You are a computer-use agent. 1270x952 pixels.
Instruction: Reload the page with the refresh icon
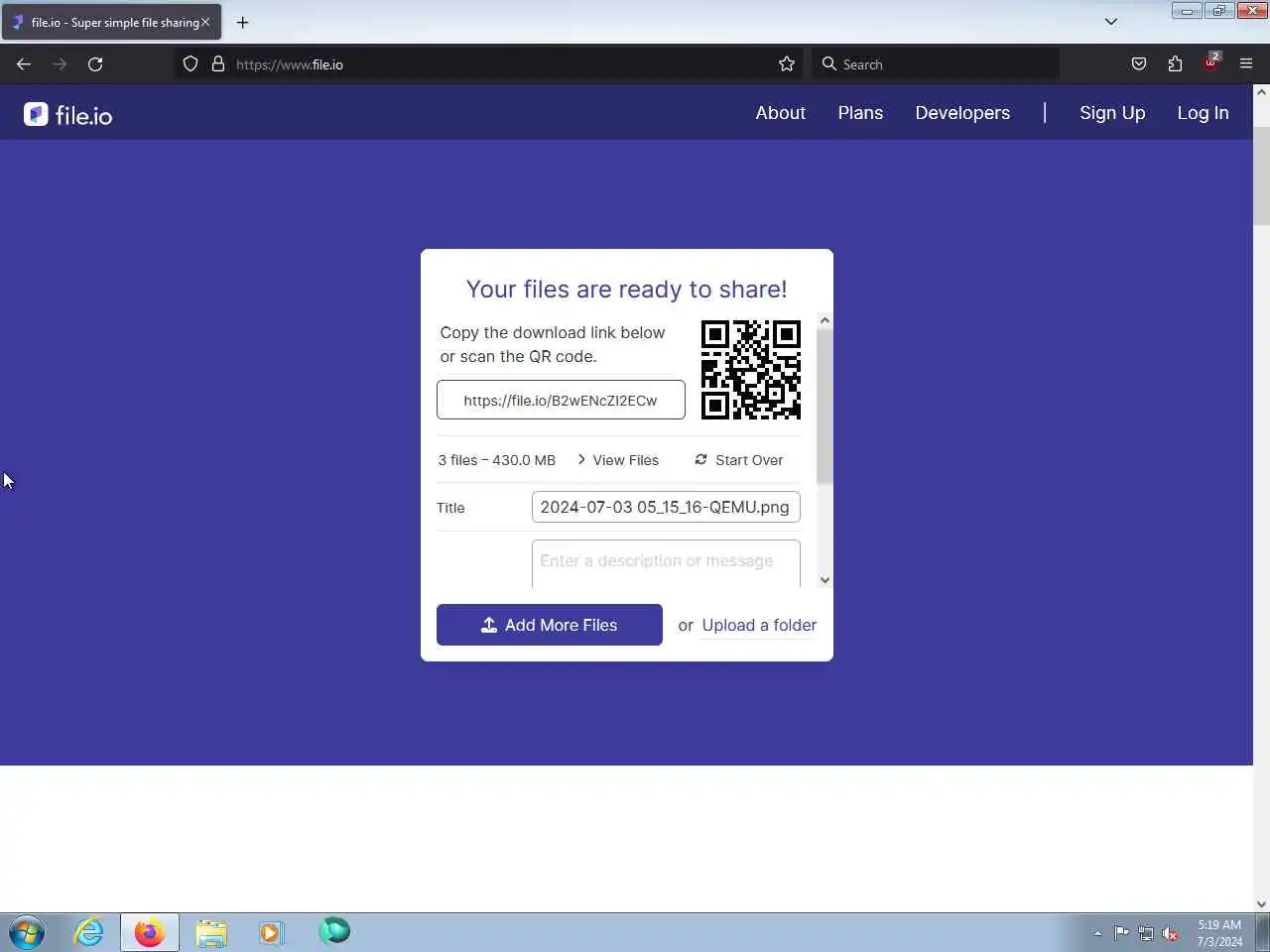95,64
